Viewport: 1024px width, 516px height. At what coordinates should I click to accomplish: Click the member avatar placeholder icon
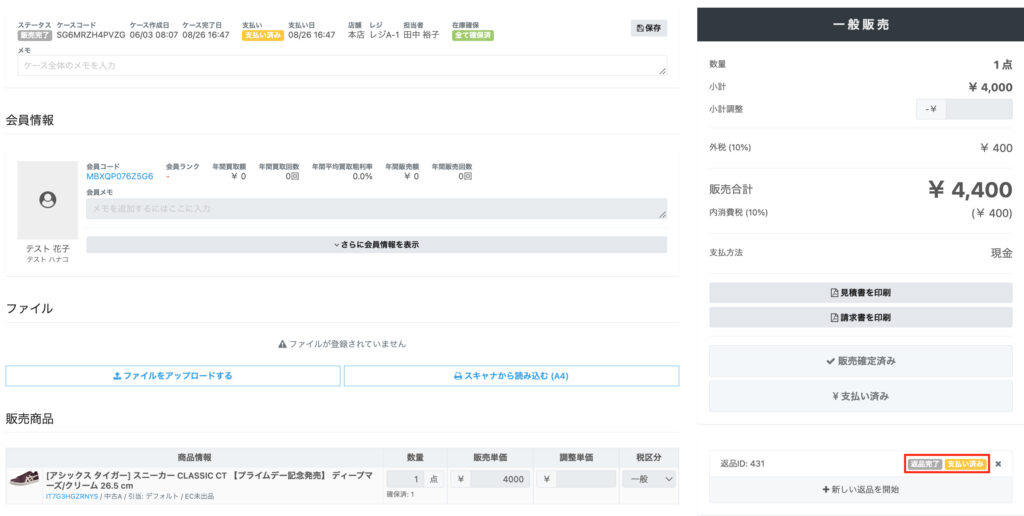click(x=47, y=200)
